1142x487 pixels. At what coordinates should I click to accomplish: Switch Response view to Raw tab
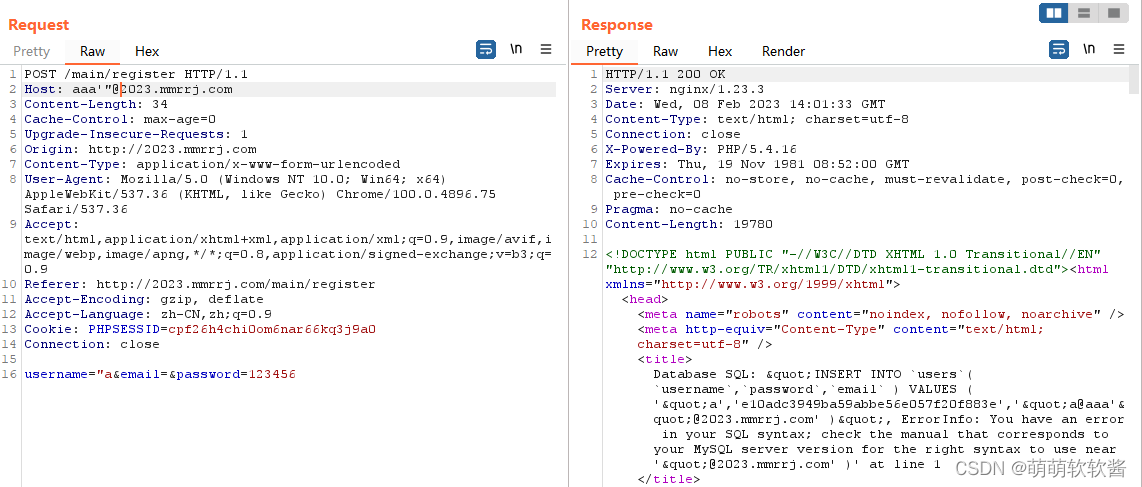click(x=666, y=51)
